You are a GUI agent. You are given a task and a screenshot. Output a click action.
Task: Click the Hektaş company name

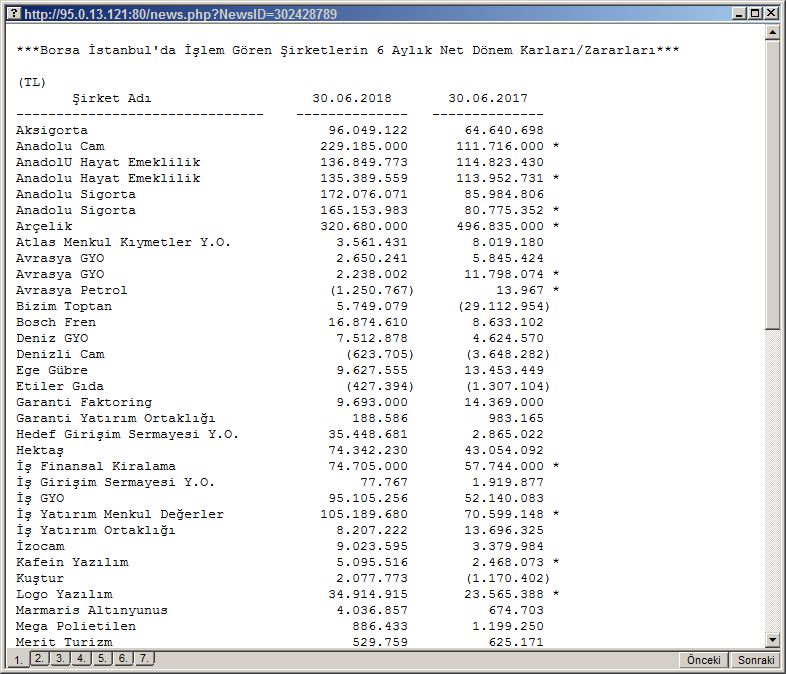40,451
